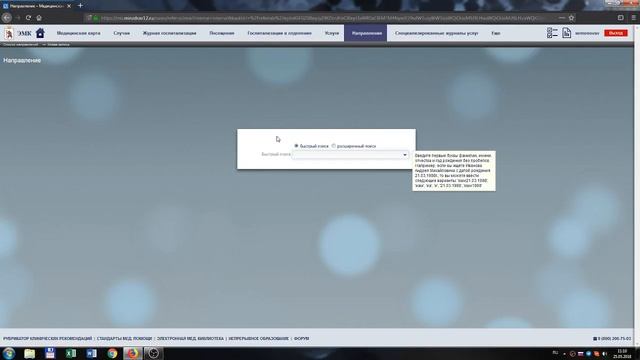This screenshot has width=640, height=360.
Task: Click the red Выход button
Action: (616, 33)
